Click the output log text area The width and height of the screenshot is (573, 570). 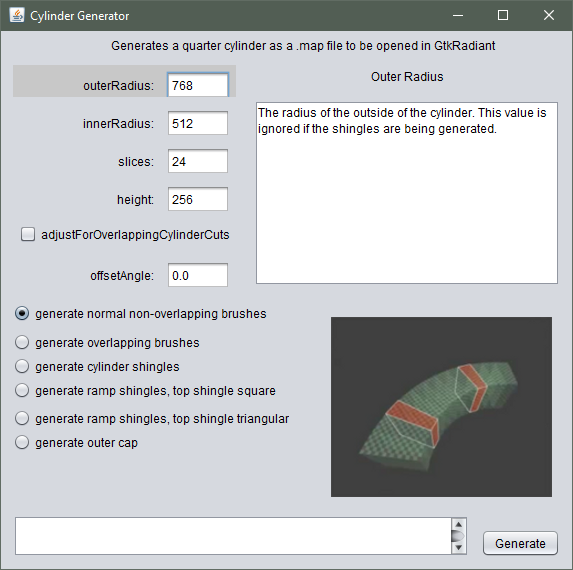[234, 536]
